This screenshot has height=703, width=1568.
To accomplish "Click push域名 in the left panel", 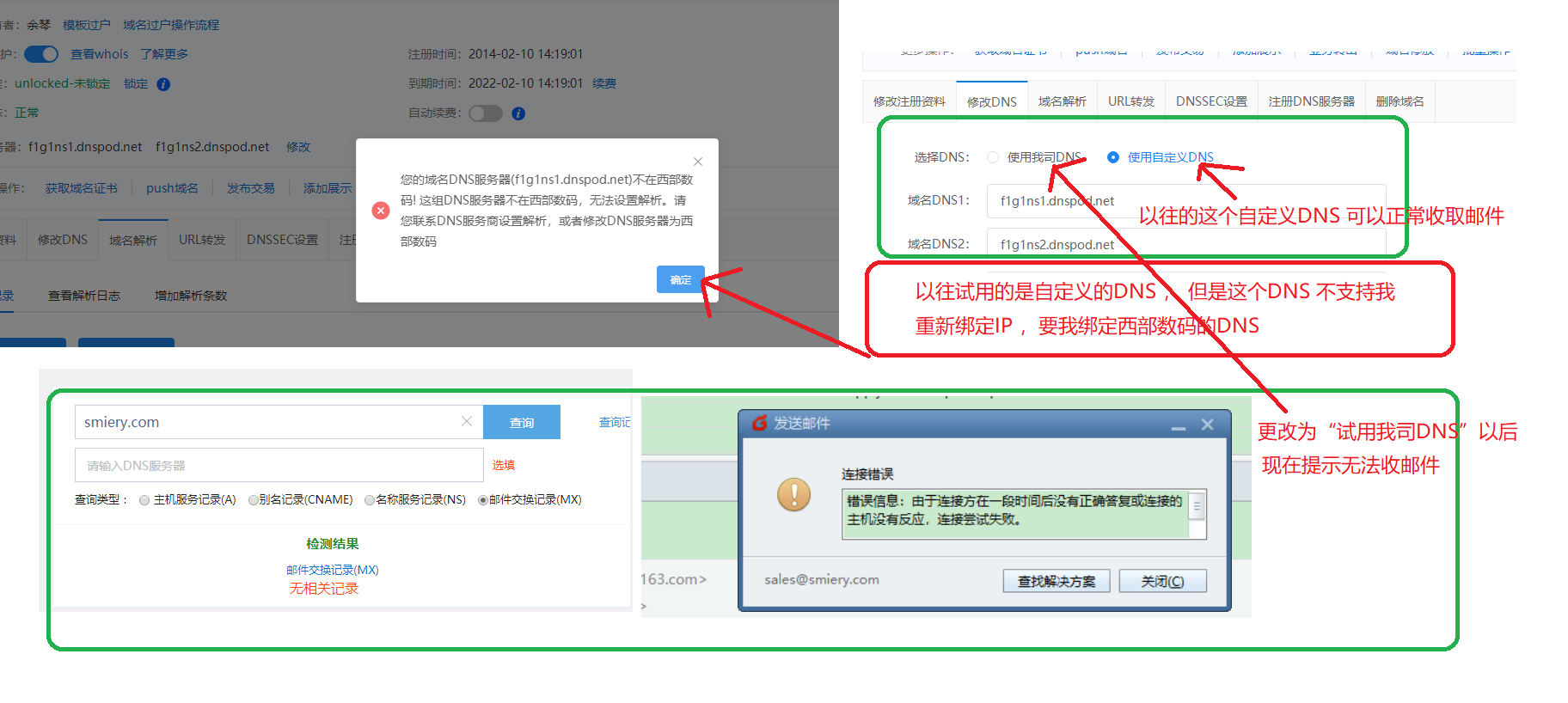I will click(x=172, y=188).
